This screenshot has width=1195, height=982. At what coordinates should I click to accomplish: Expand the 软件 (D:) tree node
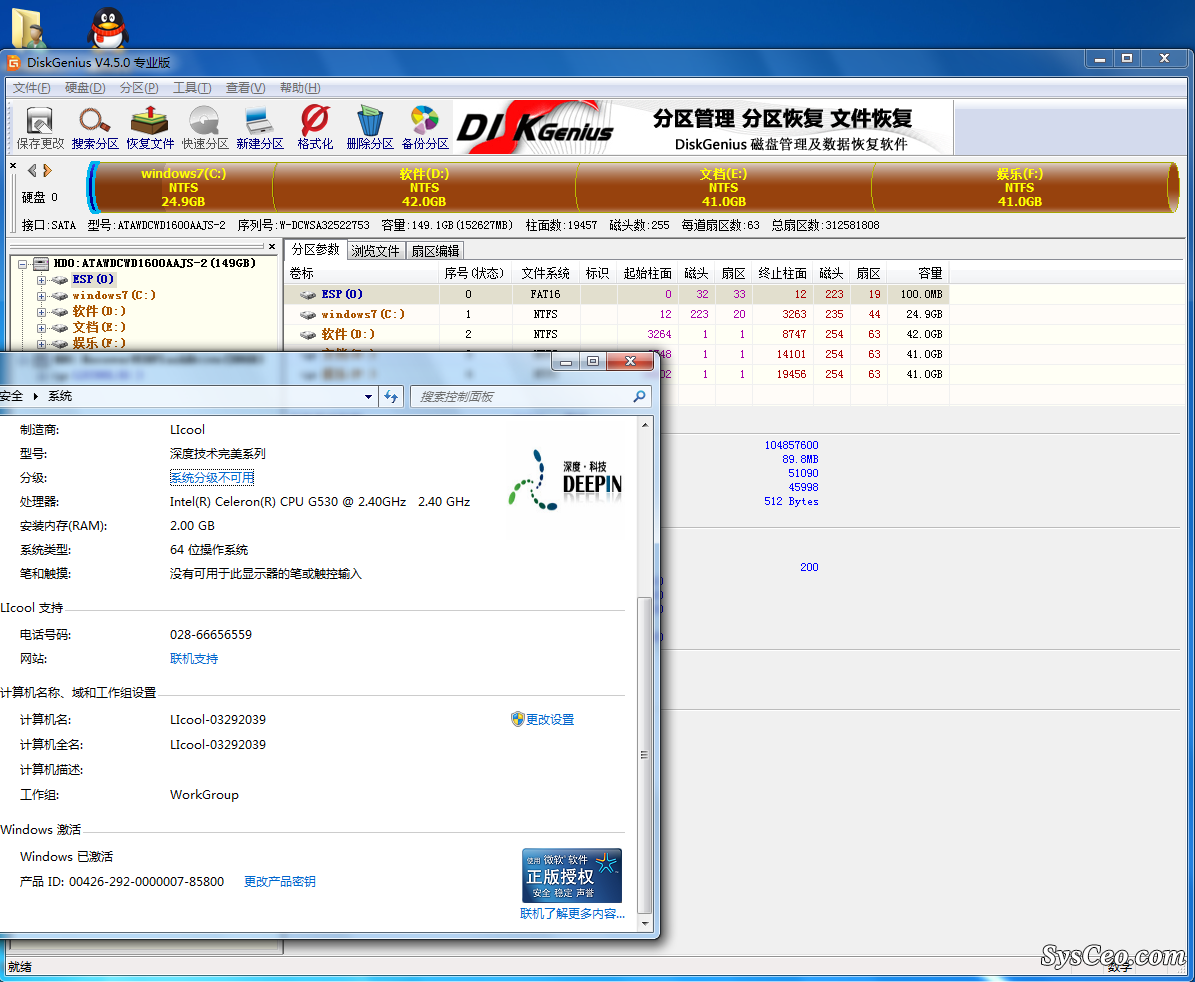pos(41,312)
